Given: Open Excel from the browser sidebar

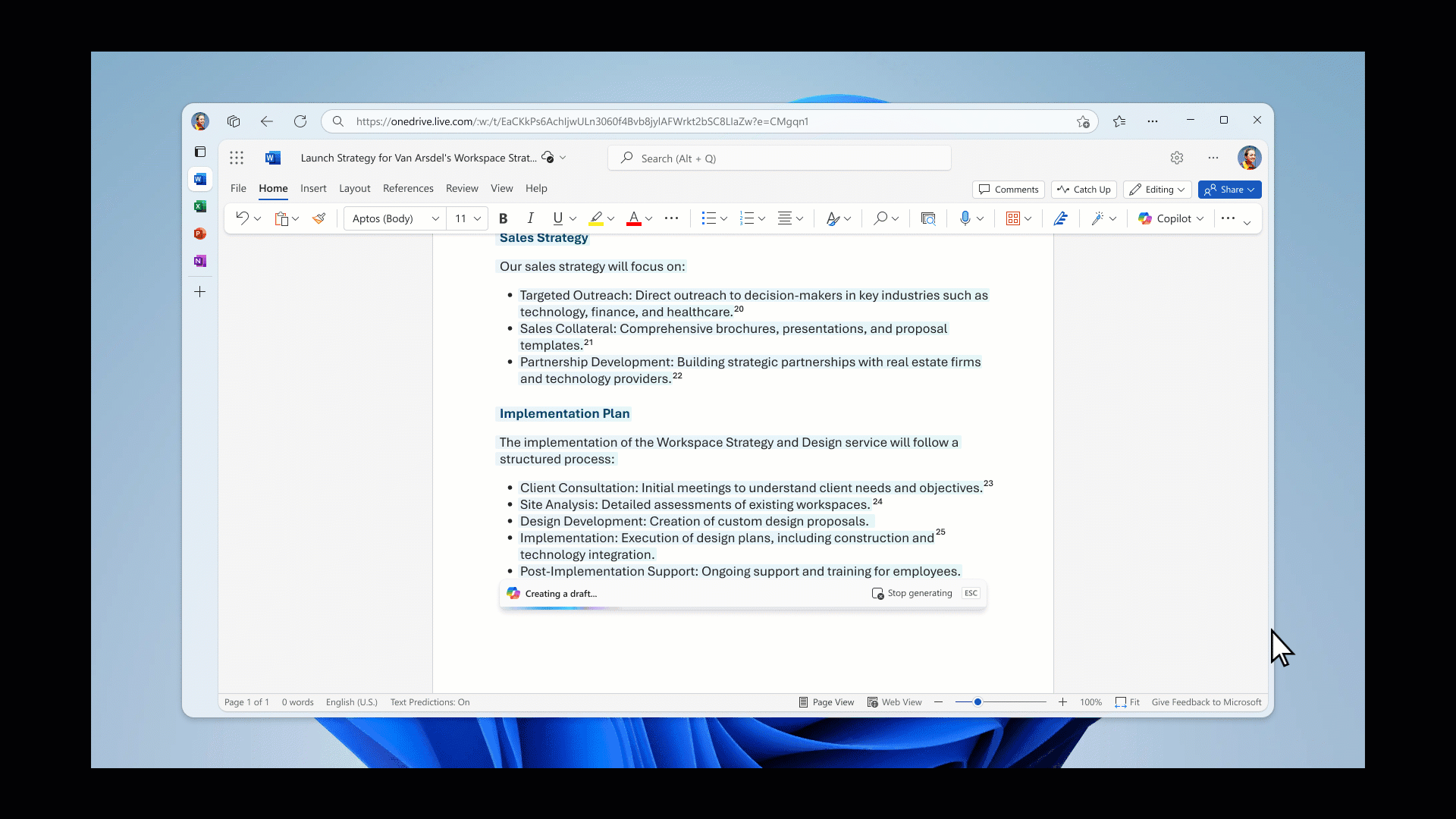Looking at the screenshot, I should pyautogui.click(x=200, y=206).
